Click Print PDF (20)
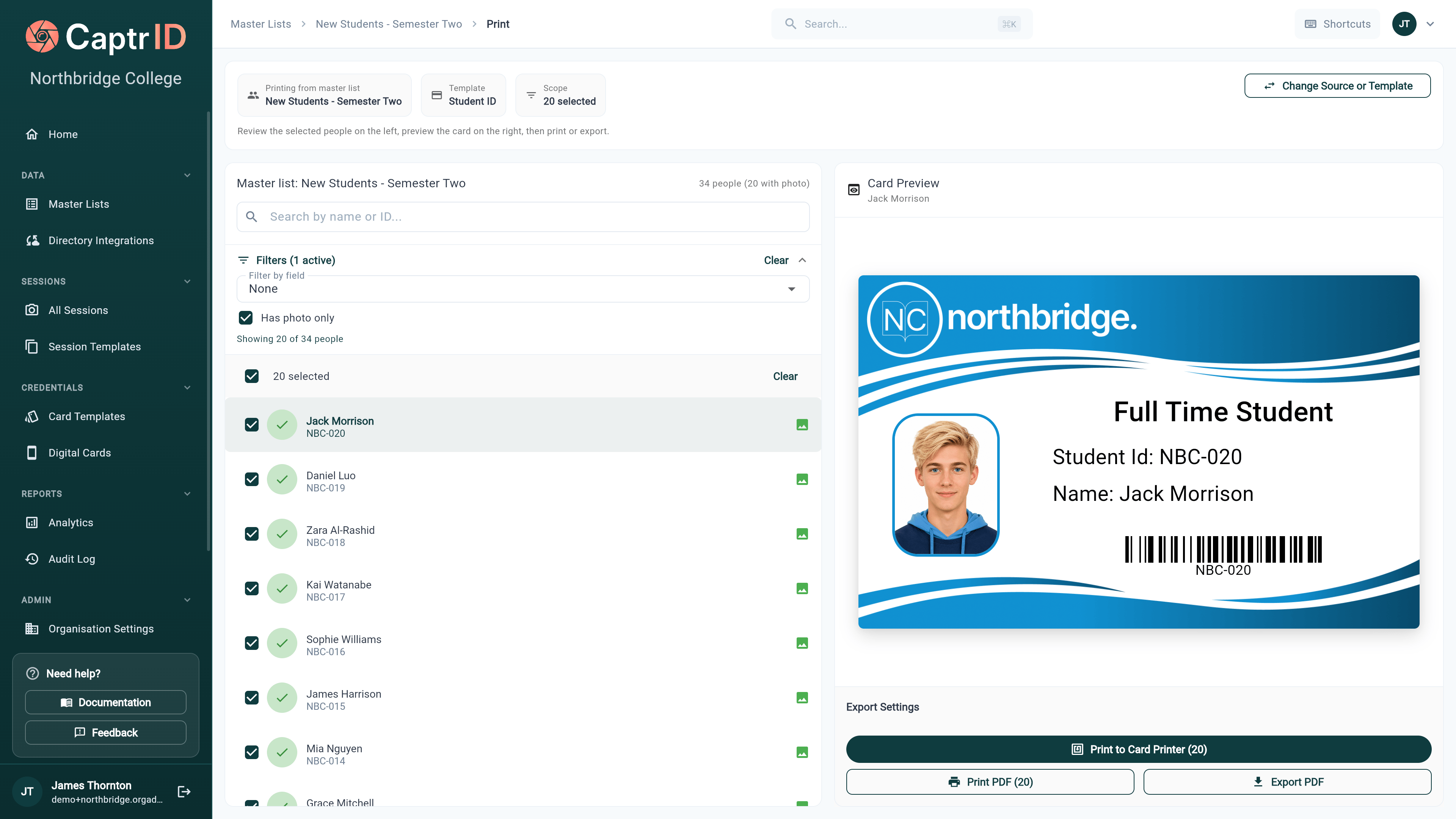Viewport: 1456px width, 819px height. click(990, 782)
